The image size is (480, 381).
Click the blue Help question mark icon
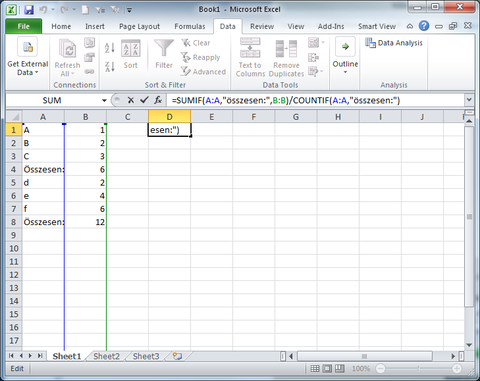point(424,26)
